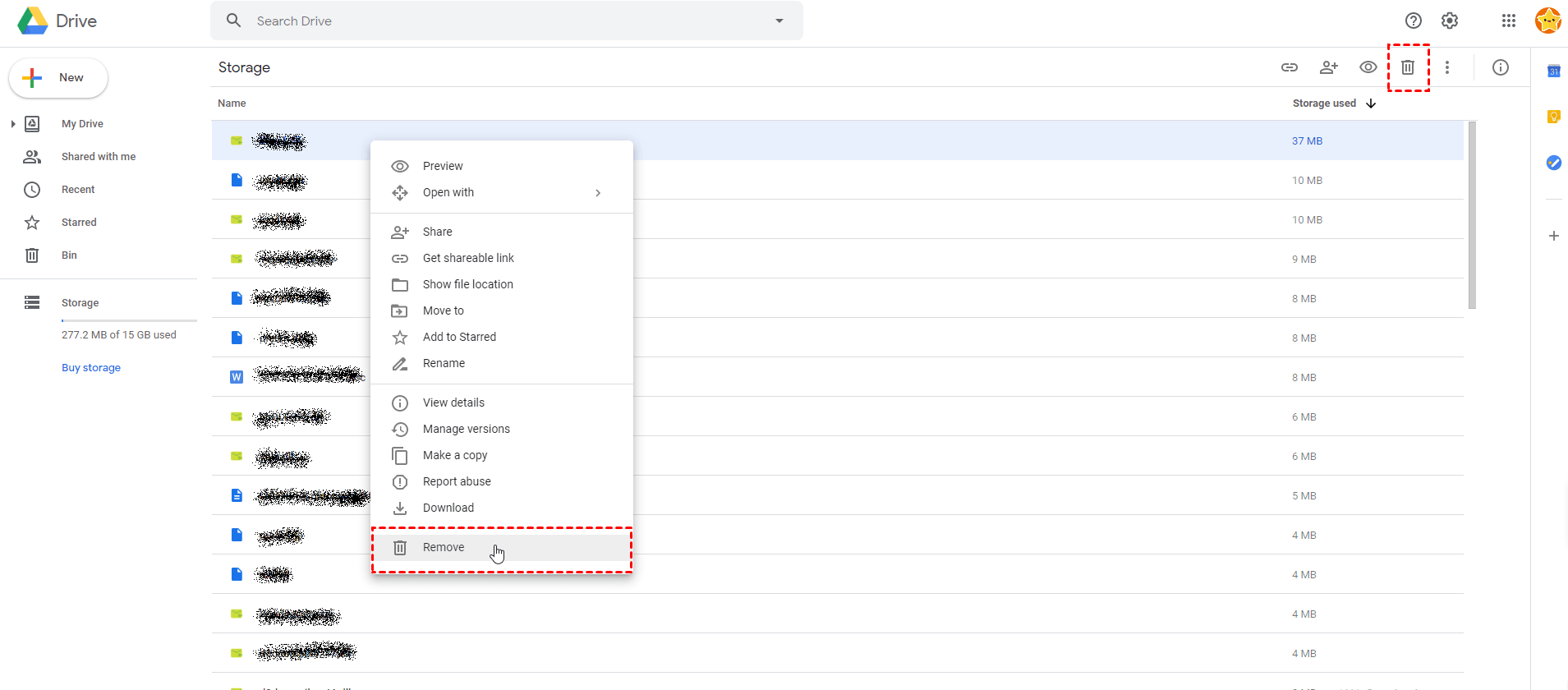Open the Google apps grid icon
The height and width of the screenshot is (690, 1568).
click(1508, 21)
